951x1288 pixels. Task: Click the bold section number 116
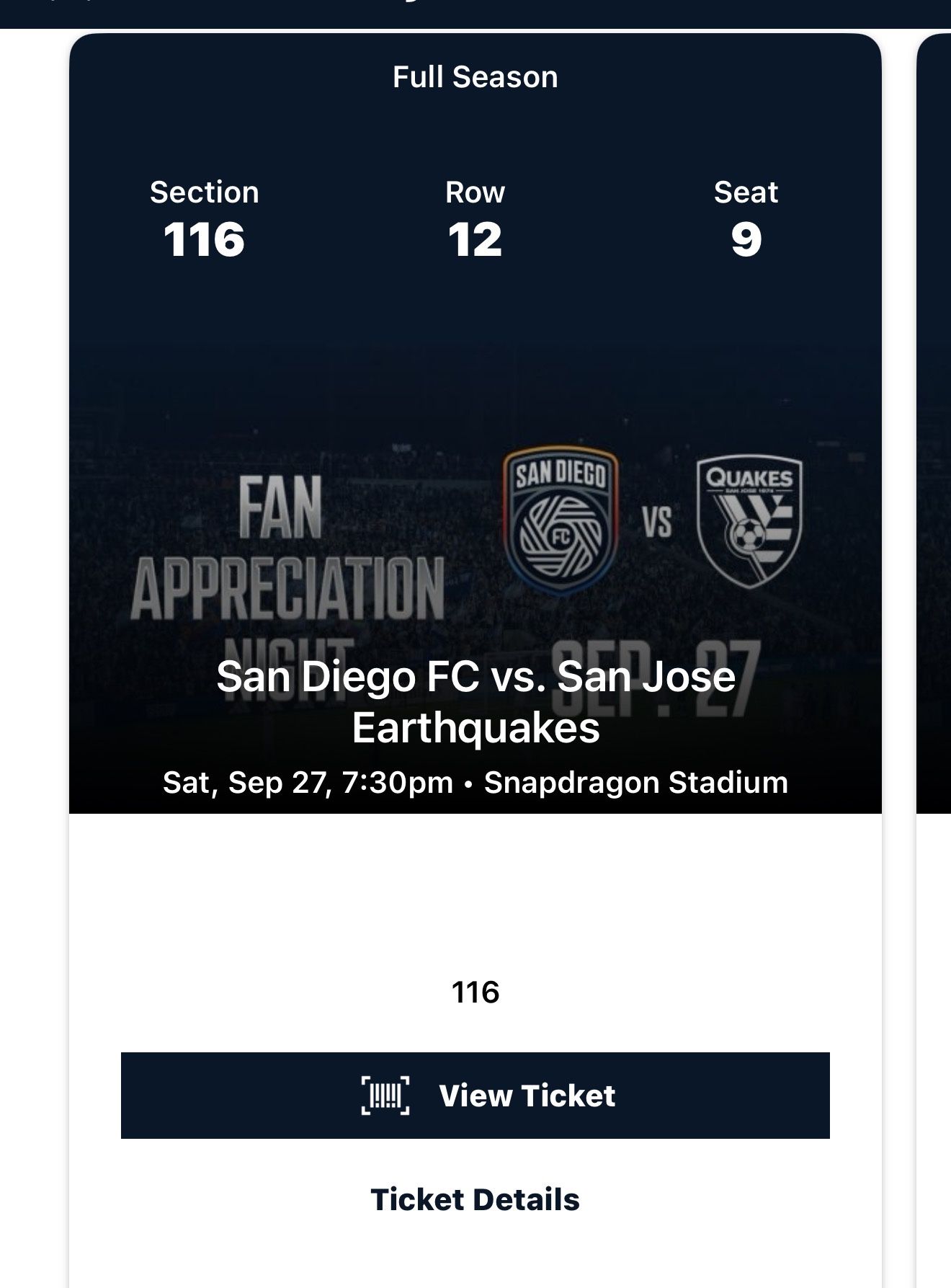pyautogui.click(x=204, y=239)
